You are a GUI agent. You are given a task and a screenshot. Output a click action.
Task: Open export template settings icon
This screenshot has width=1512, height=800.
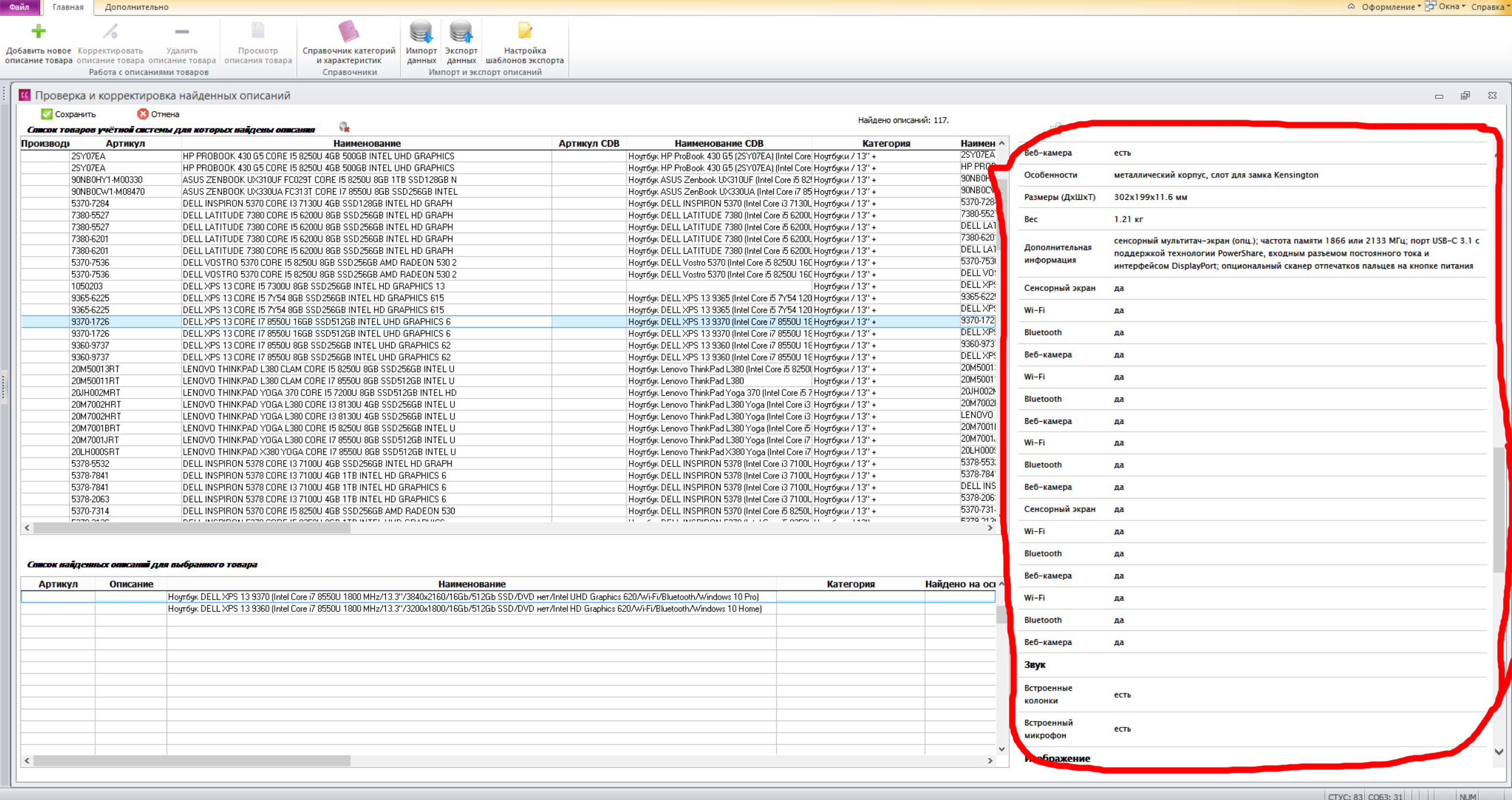pyautogui.click(x=525, y=31)
